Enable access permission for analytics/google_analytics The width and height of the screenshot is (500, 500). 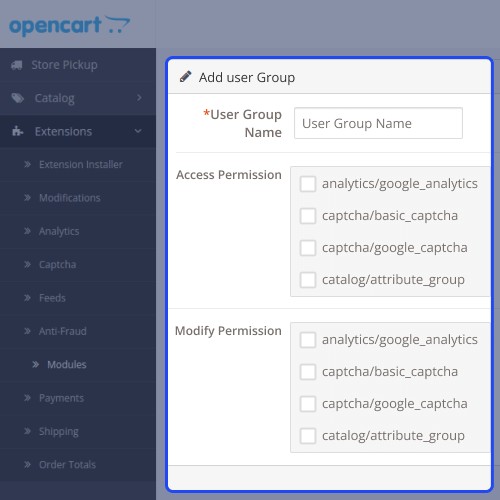click(308, 184)
